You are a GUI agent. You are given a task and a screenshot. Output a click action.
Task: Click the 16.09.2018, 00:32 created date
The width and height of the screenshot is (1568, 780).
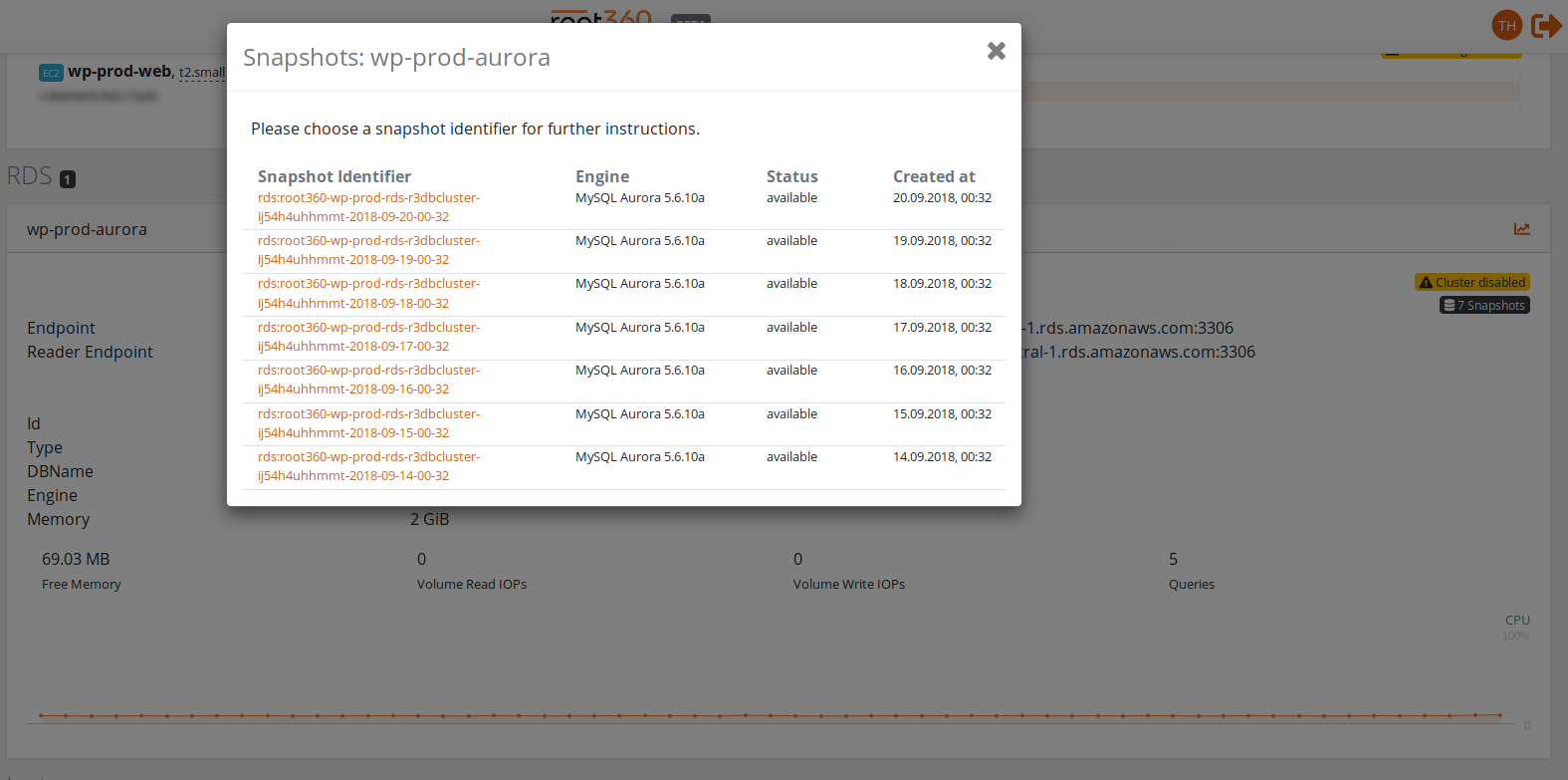tap(942, 371)
